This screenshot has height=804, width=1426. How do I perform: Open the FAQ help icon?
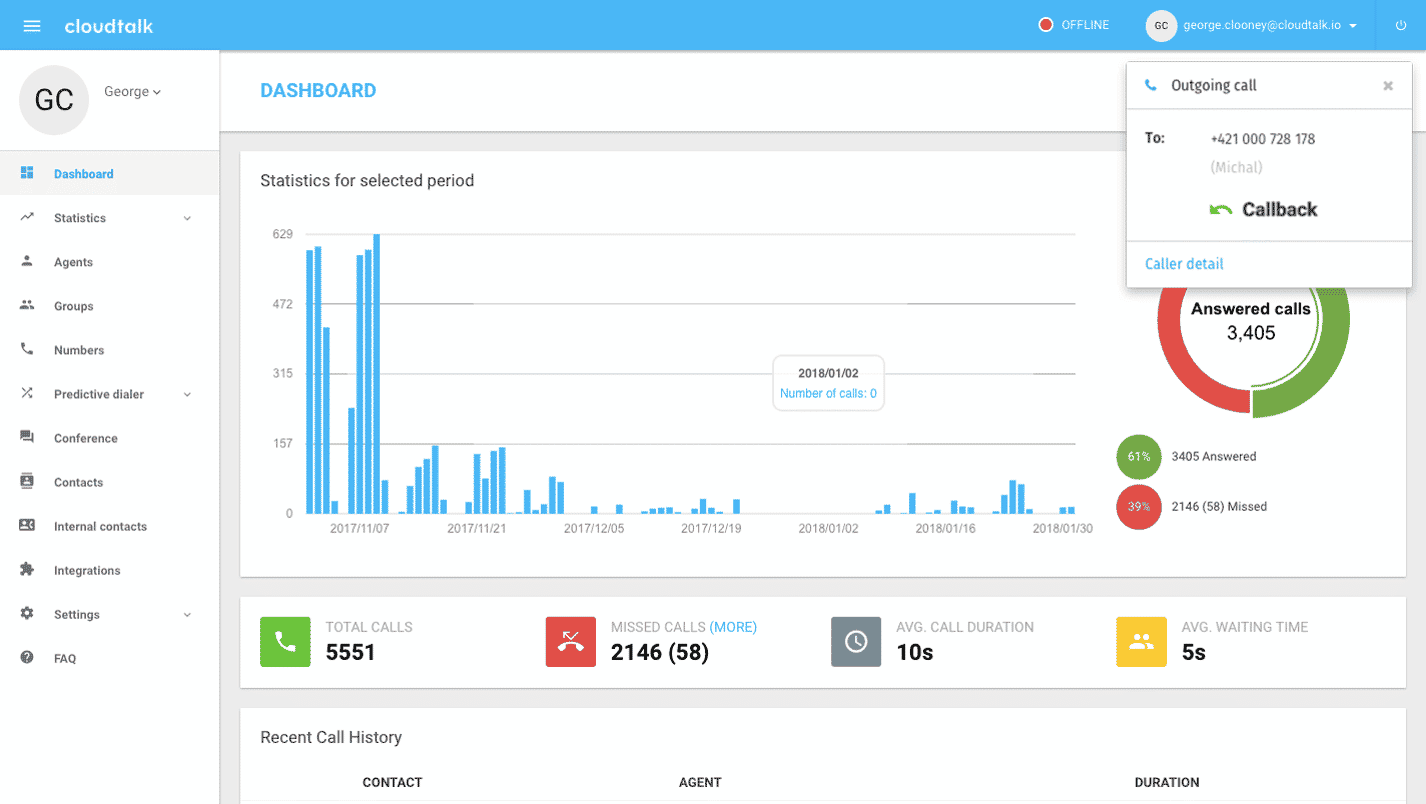[27, 657]
